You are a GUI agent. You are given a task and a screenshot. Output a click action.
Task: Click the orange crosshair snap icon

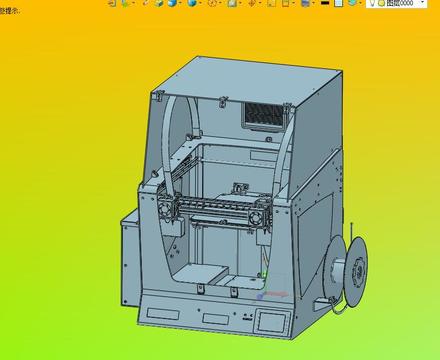click(x=252, y=3)
